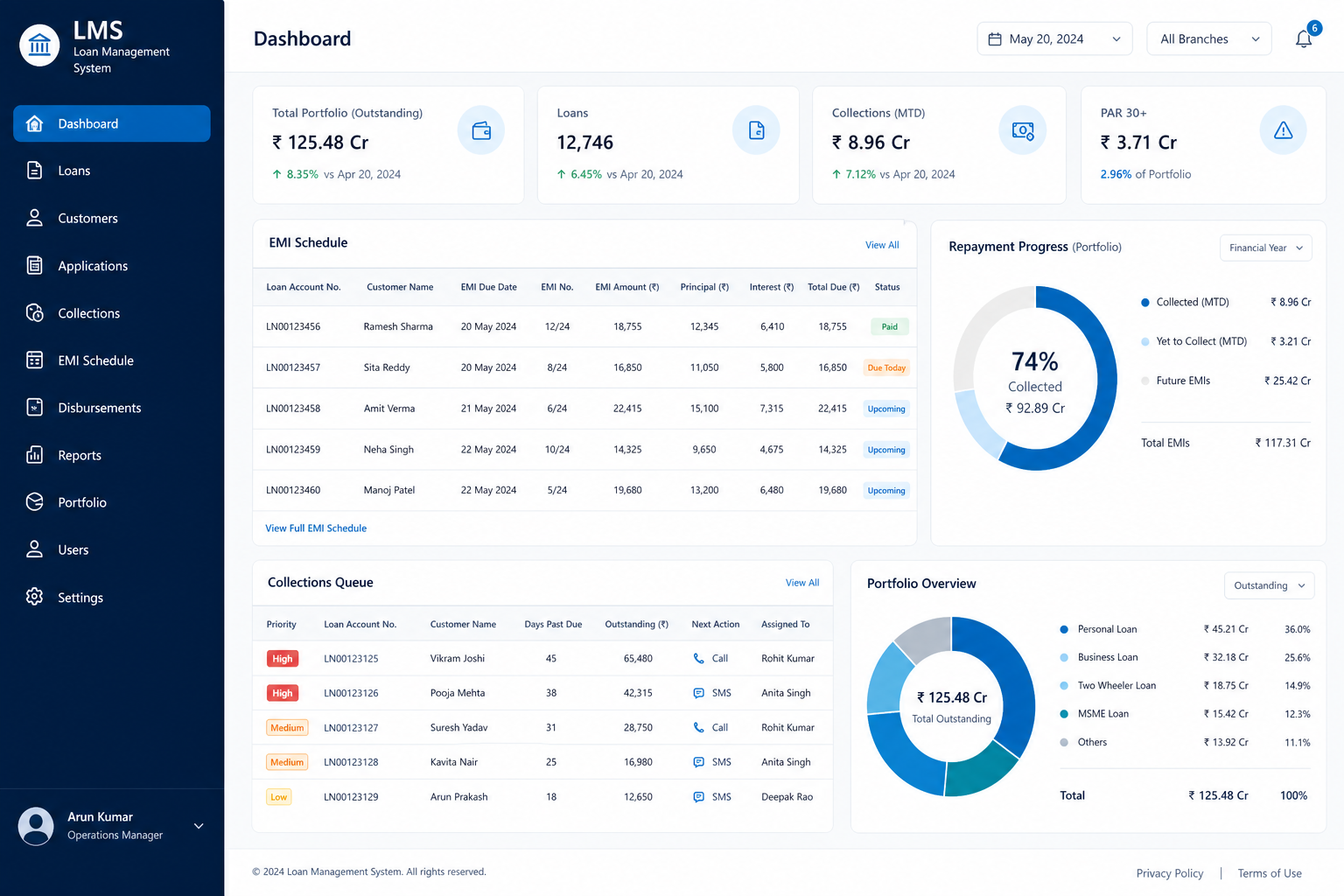Click loan account LN00123127
Screen dimensions: 1344x896
[x=351, y=728]
